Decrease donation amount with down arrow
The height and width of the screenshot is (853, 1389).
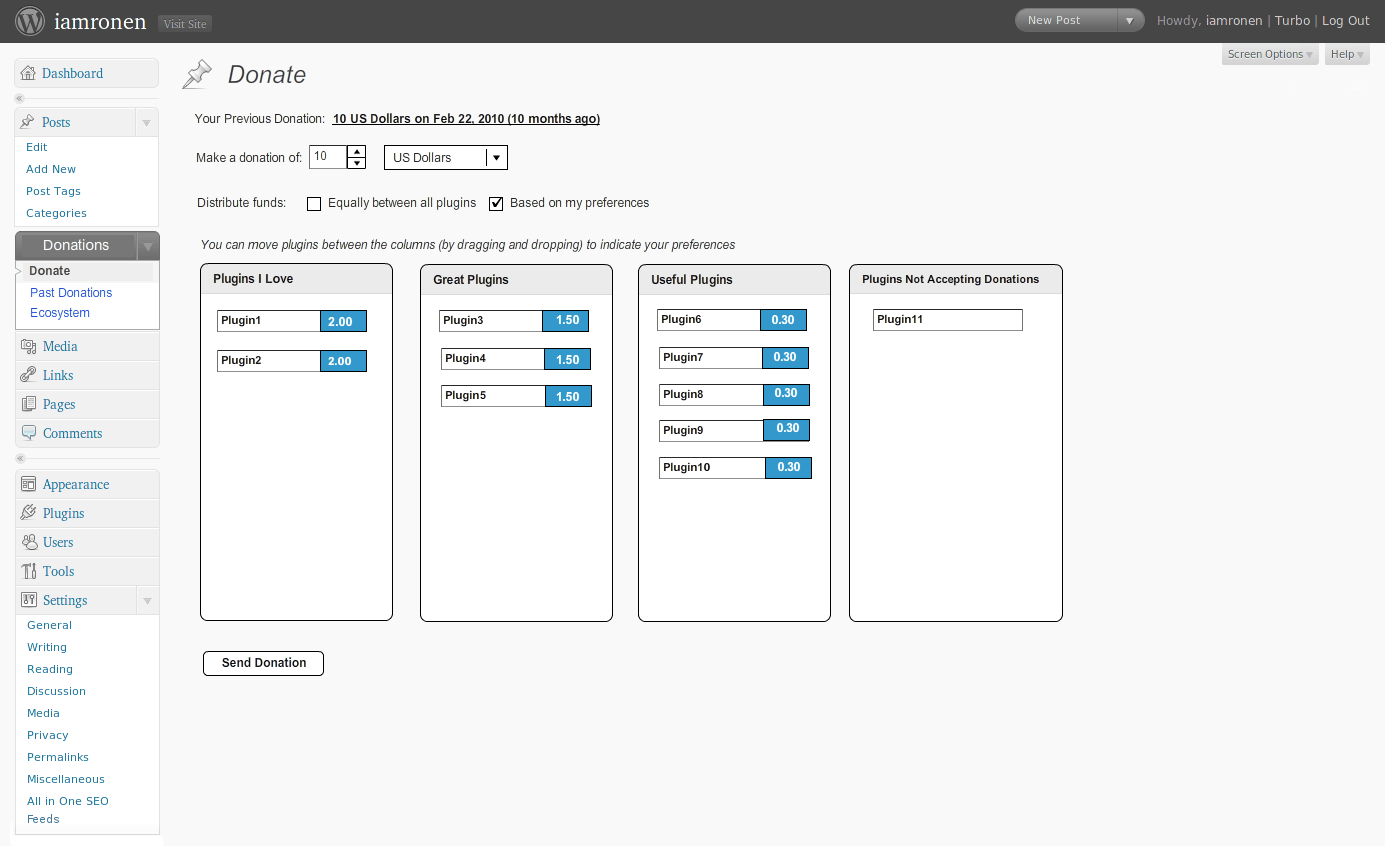tap(356, 163)
